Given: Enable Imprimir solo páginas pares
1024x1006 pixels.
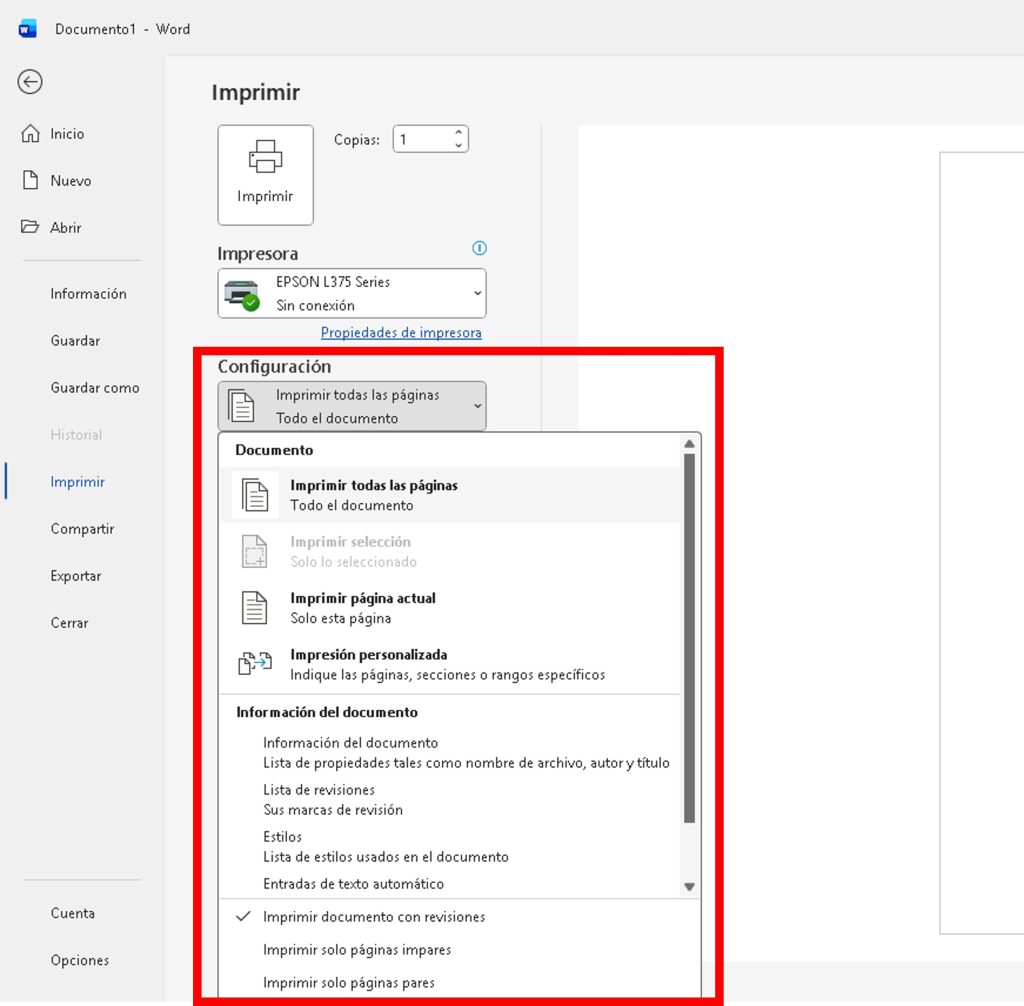Looking at the screenshot, I should 349,983.
